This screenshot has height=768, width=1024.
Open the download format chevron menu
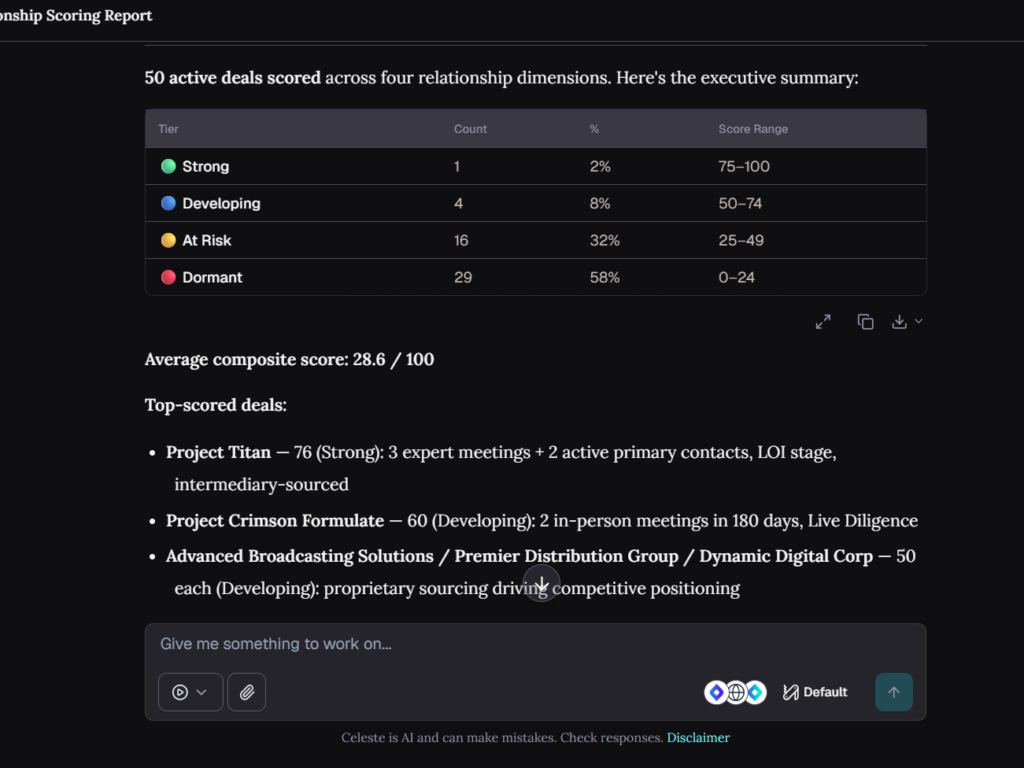pyautogui.click(x=918, y=321)
